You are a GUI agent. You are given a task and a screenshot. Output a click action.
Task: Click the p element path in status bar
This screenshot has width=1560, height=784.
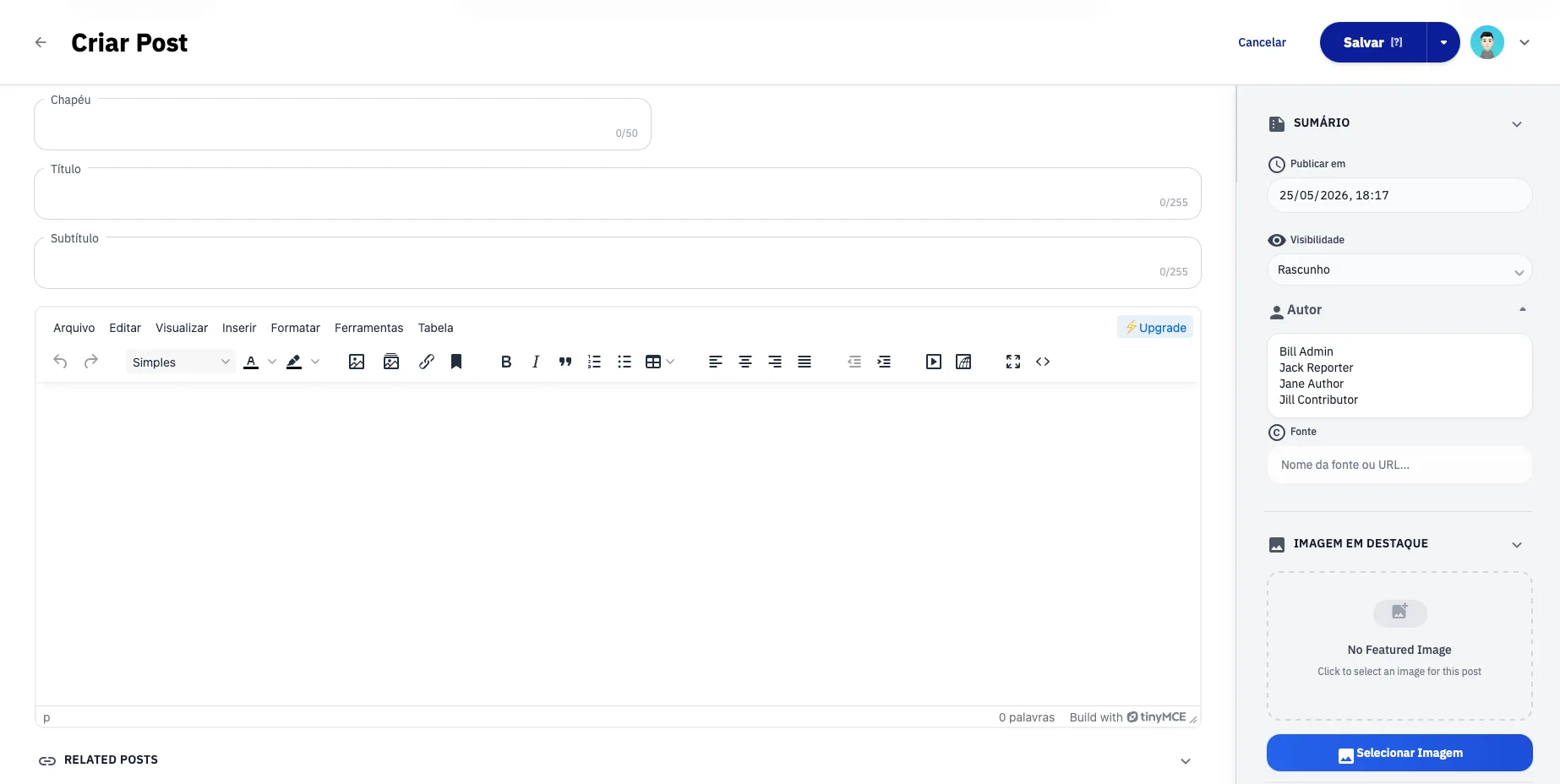46,717
